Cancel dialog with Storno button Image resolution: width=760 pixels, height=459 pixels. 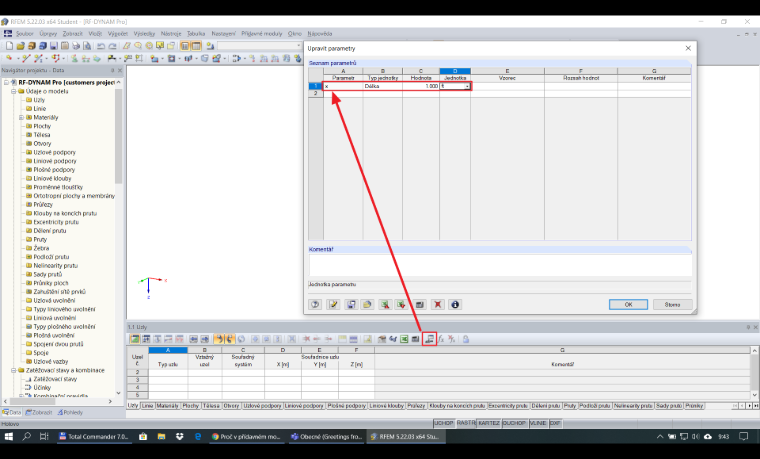click(672, 304)
